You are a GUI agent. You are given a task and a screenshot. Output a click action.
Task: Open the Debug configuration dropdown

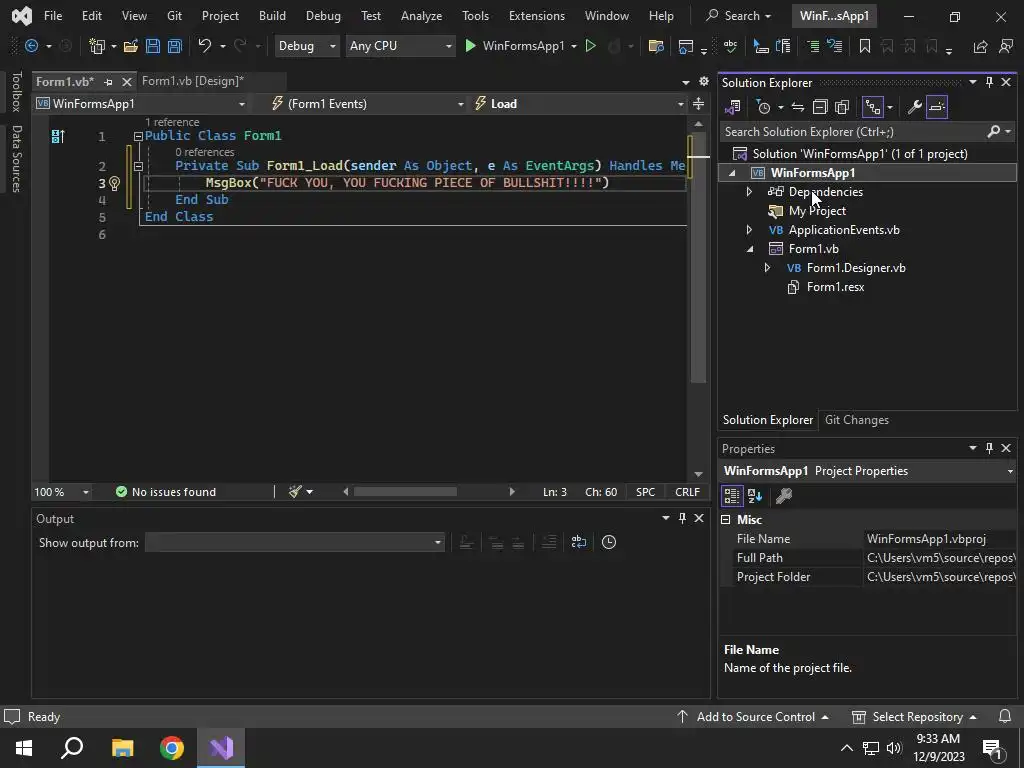tap(306, 46)
